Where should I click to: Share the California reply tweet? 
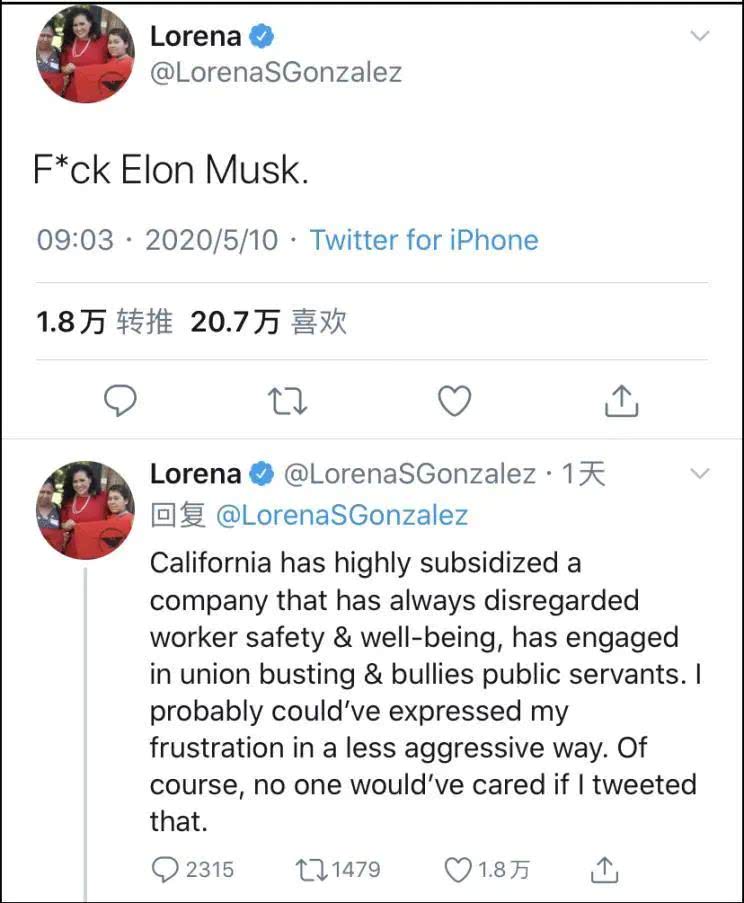coord(603,869)
